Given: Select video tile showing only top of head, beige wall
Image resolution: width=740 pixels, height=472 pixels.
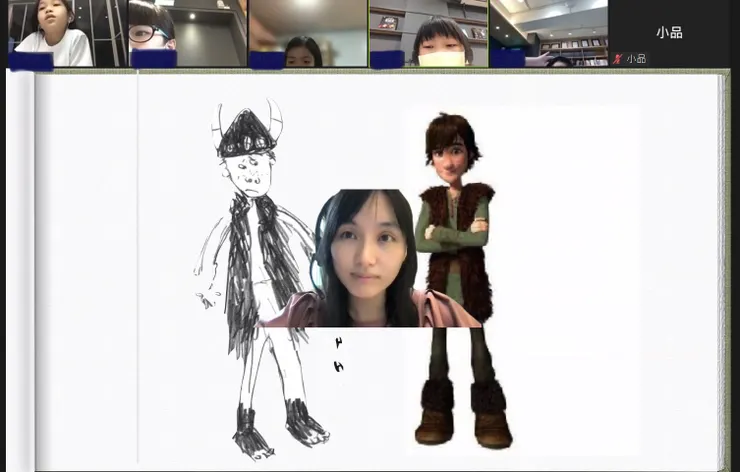Looking at the screenshot, I should 308,33.
